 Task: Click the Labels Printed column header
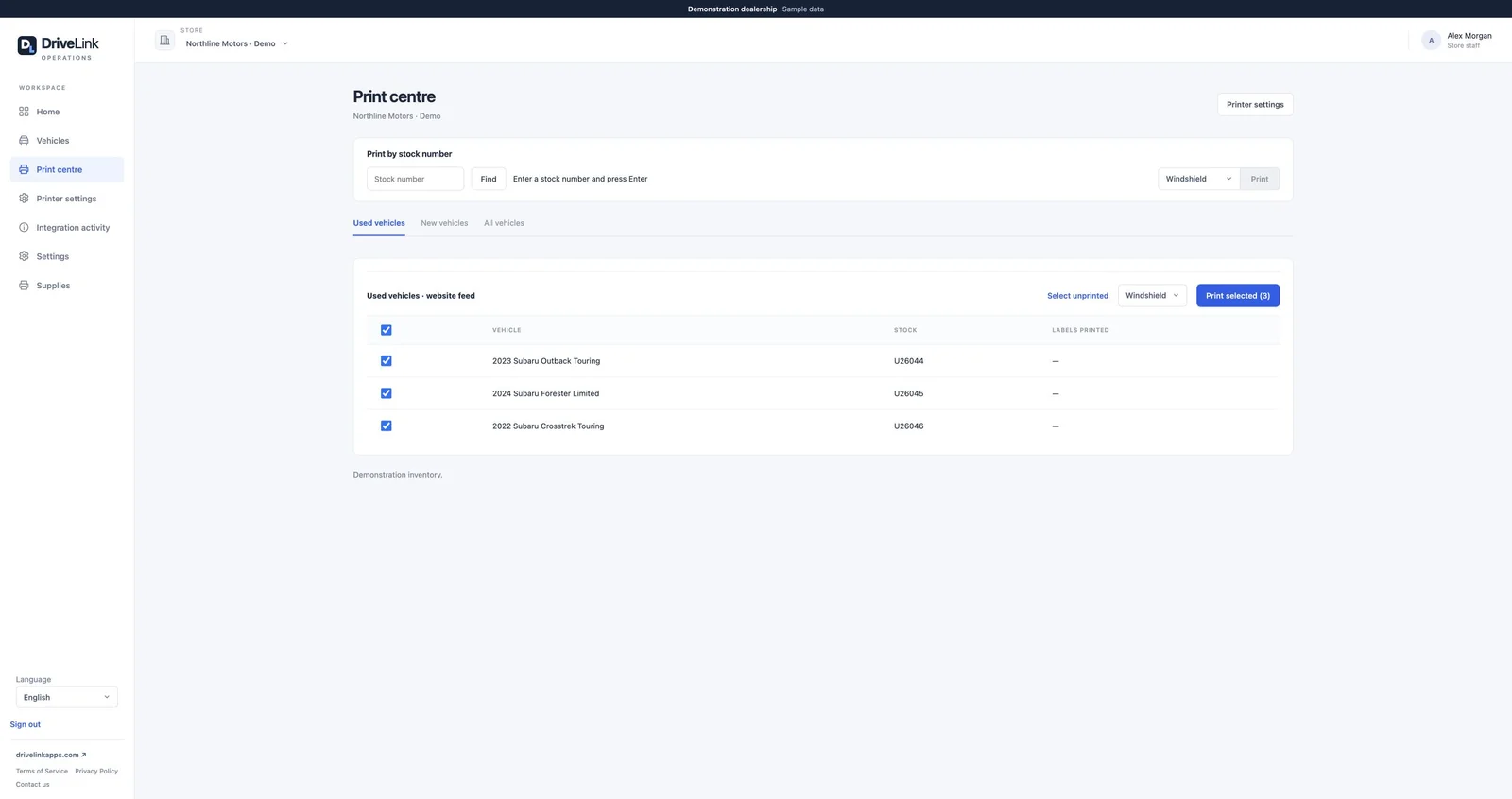click(x=1080, y=330)
